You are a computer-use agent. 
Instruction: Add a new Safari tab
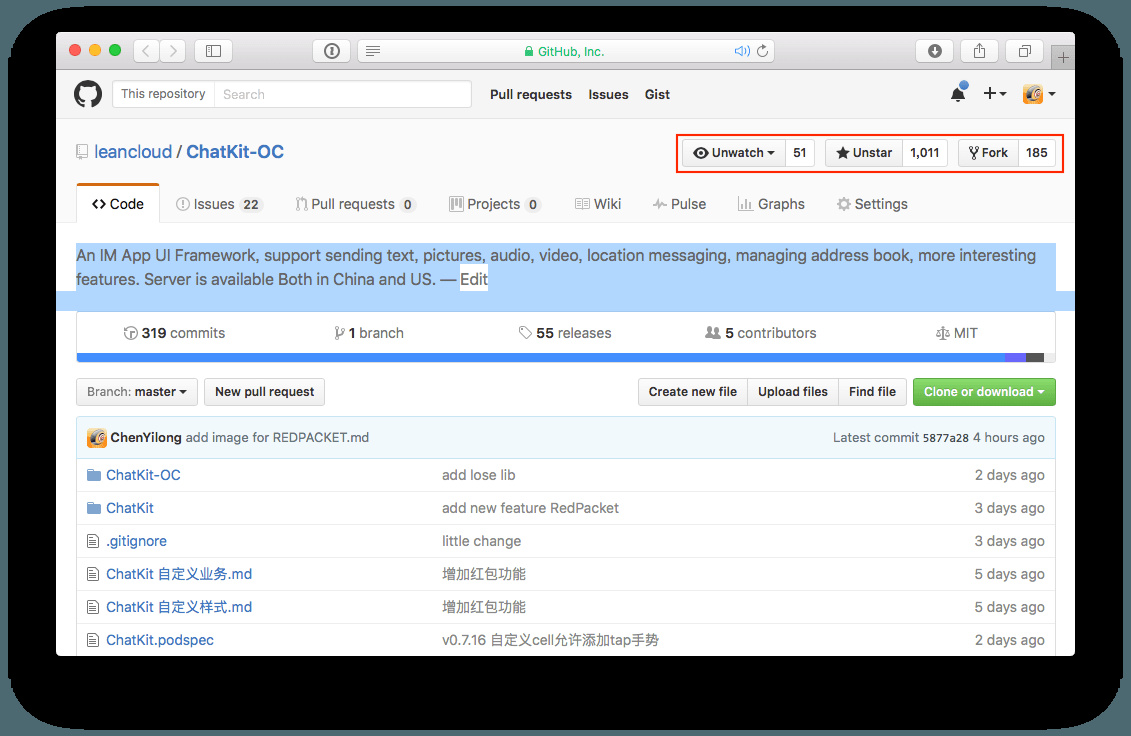(x=1063, y=57)
